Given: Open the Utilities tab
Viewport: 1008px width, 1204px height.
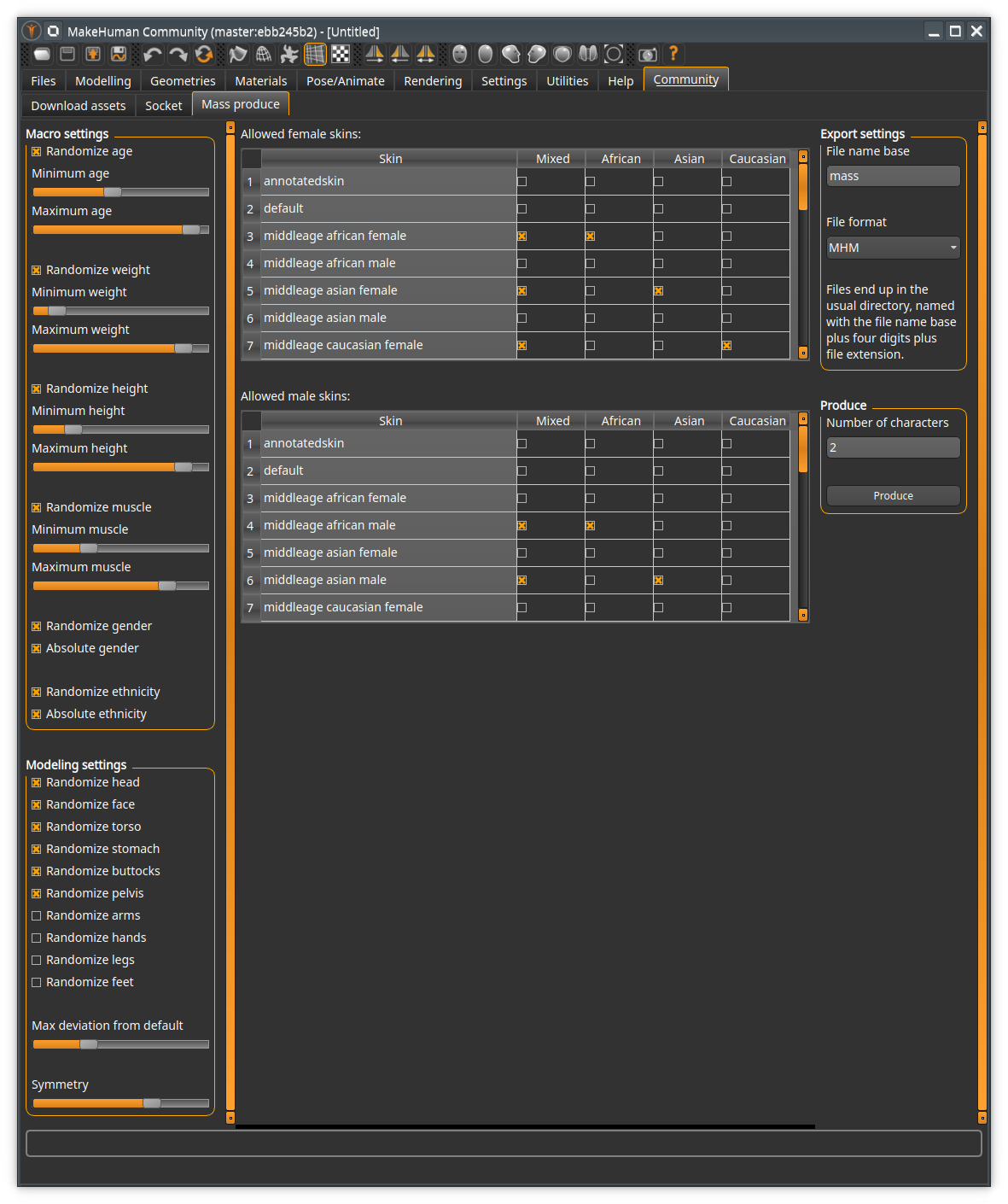Looking at the screenshot, I should (568, 81).
